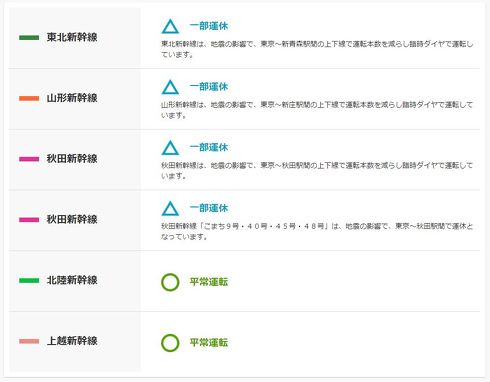Open the 山形新幹線 line name
Image resolution: width=490 pixels, height=382 pixels.
pos(72,98)
